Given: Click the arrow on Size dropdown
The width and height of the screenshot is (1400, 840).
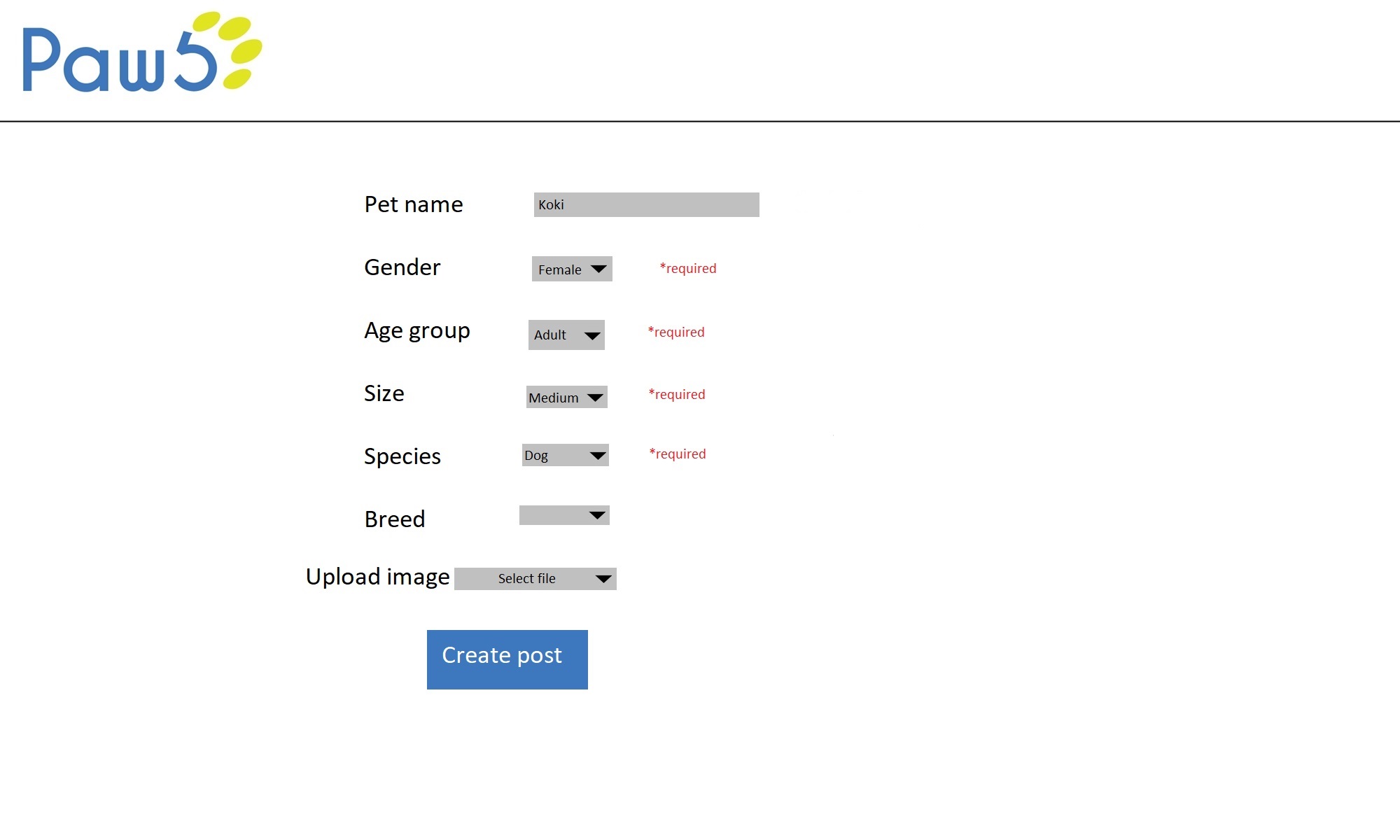Looking at the screenshot, I should [595, 398].
